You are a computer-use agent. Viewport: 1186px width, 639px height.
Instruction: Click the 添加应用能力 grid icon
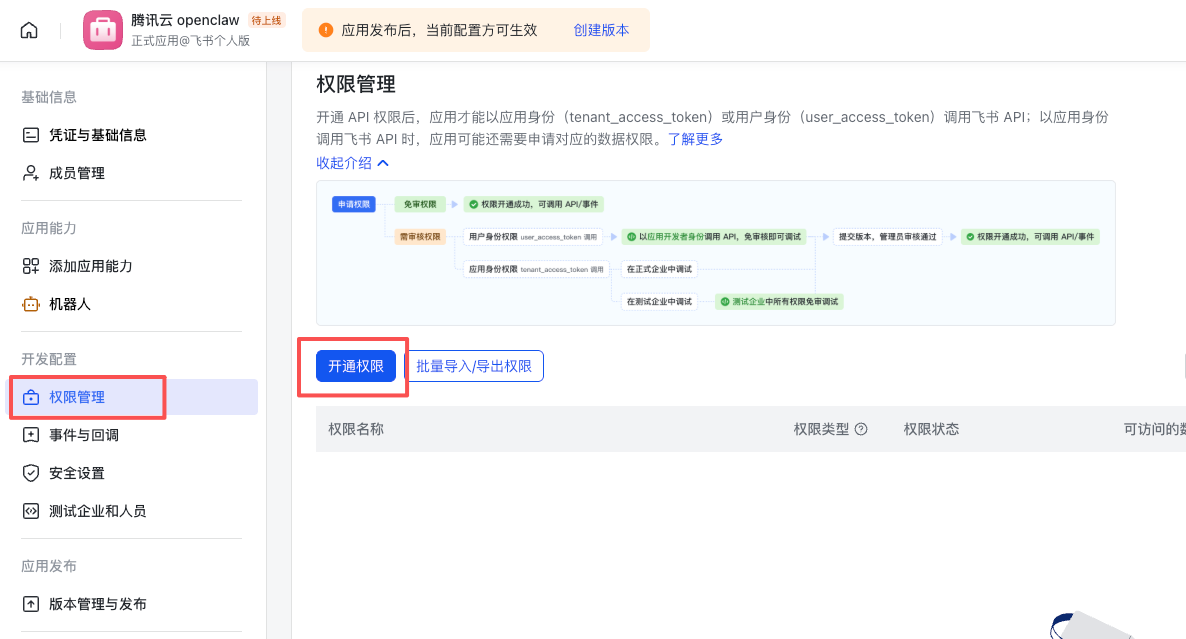click(31, 266)
